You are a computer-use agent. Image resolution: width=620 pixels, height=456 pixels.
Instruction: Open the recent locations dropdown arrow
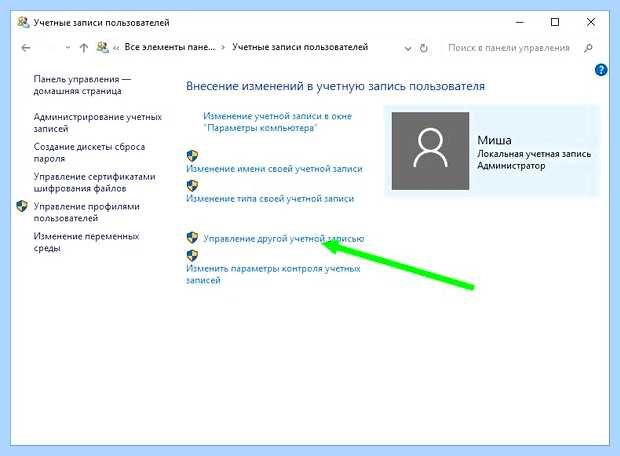(68, 48)
